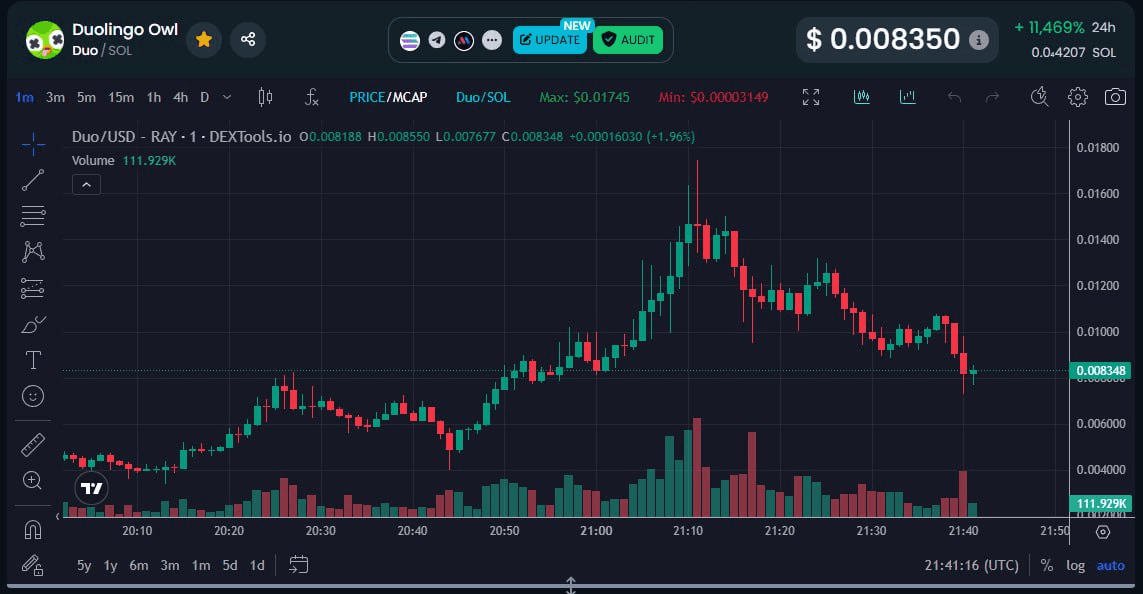Open the price scale settings hexagon
This screenshot has height=594, width=1143.
(1103, 532)
